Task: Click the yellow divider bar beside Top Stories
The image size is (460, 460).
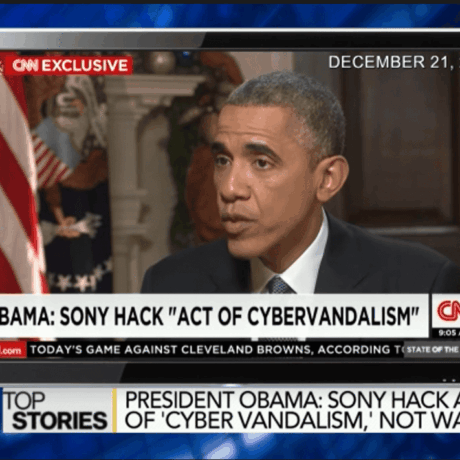Action: coord(114,410)
